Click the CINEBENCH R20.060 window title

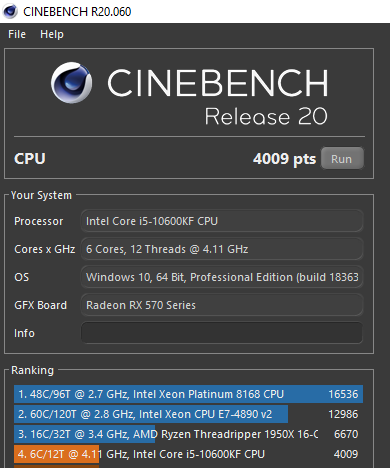pyautogui.click(x=77, y=12)
